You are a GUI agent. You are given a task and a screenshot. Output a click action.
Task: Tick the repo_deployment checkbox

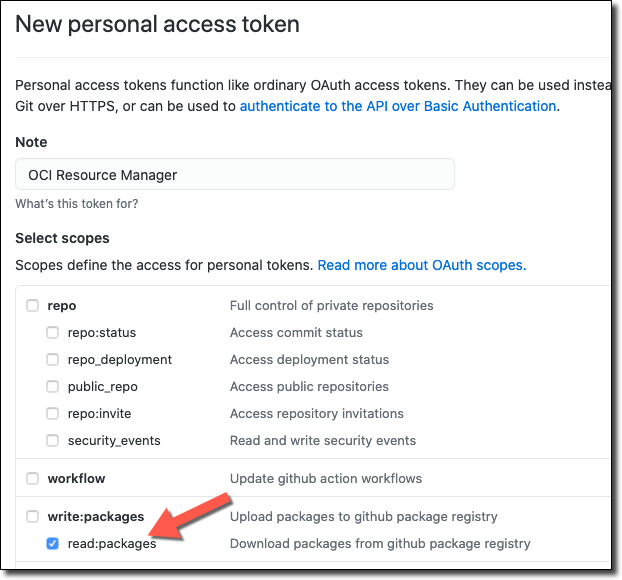(53, 360)
